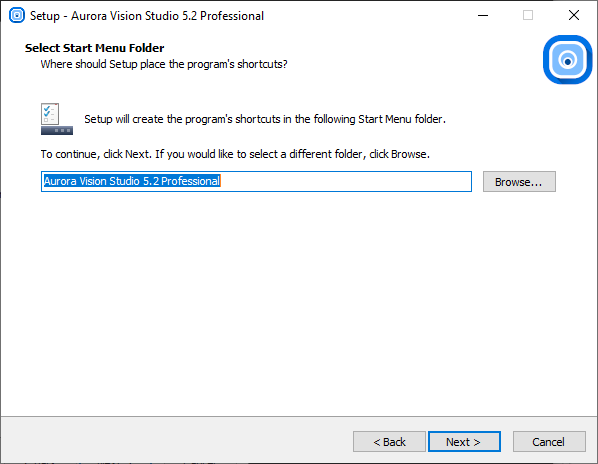Click the Start Menu checklist icon
Image resolution: width=598 pixels, height=464 pixels.
point(57,119)
